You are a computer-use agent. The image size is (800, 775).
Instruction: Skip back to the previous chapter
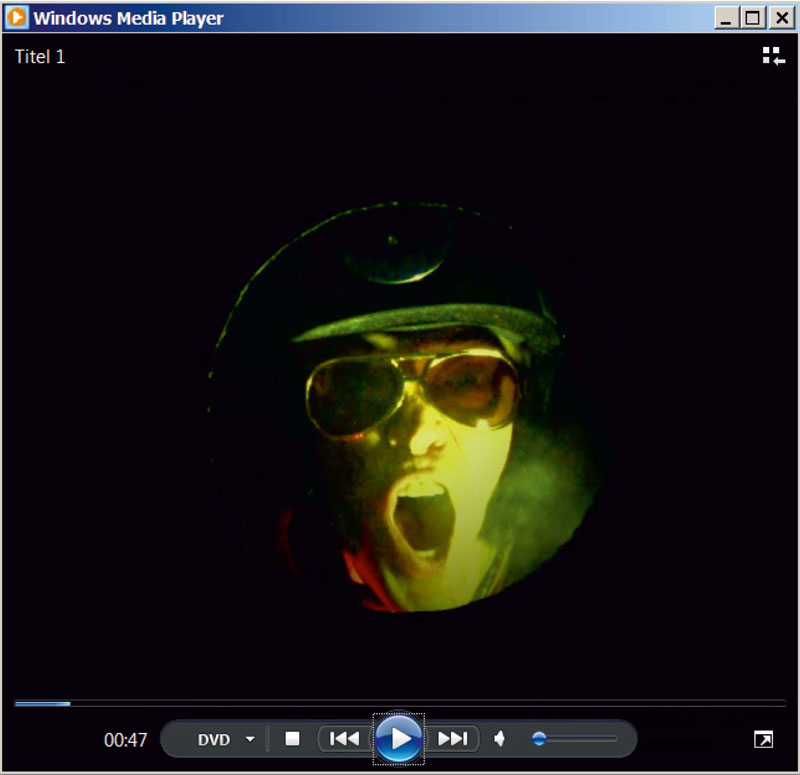(x=344, y=738)
